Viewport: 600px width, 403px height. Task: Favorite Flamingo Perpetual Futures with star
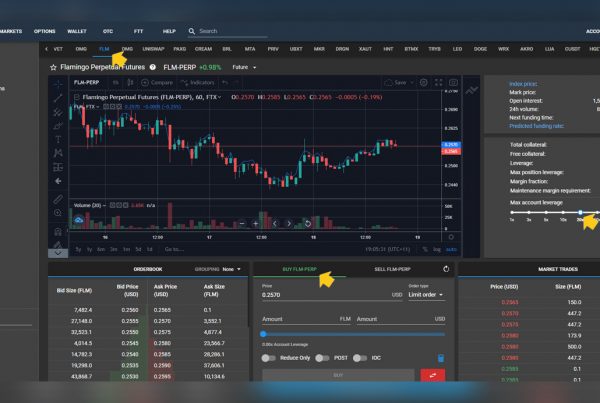click(x=53, y=68)
